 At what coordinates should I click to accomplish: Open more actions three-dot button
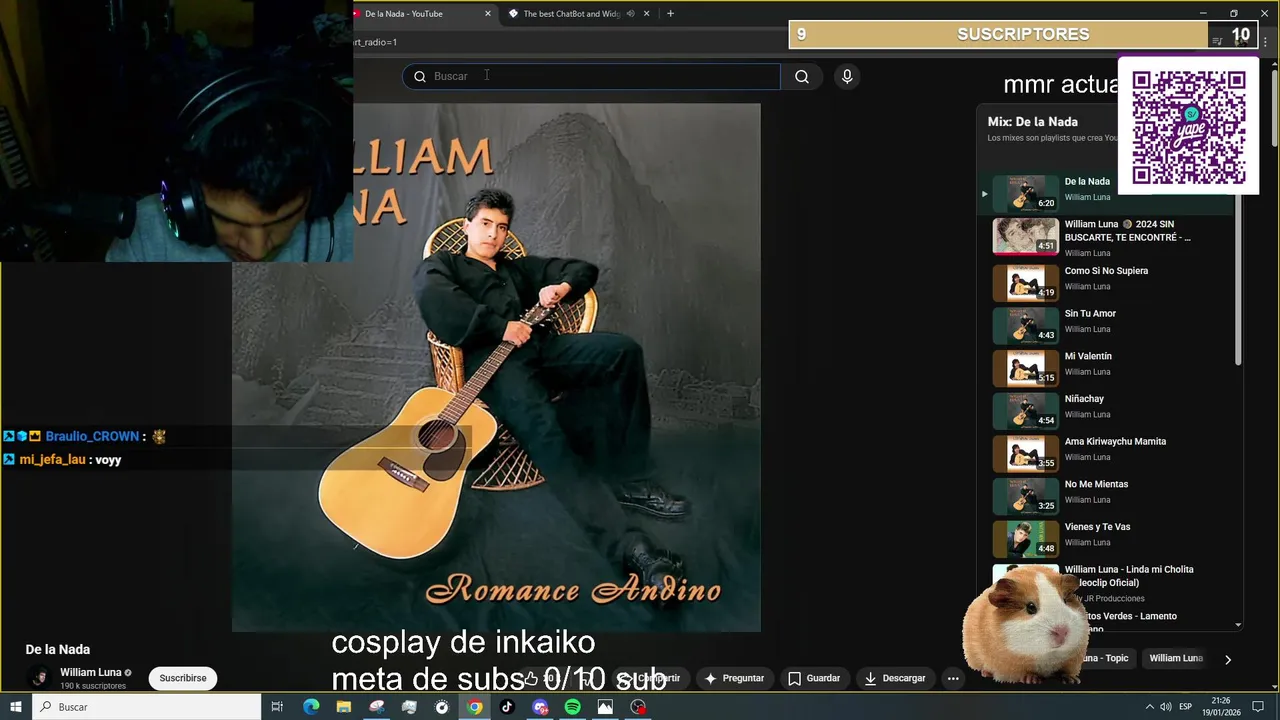click(953, 678)
